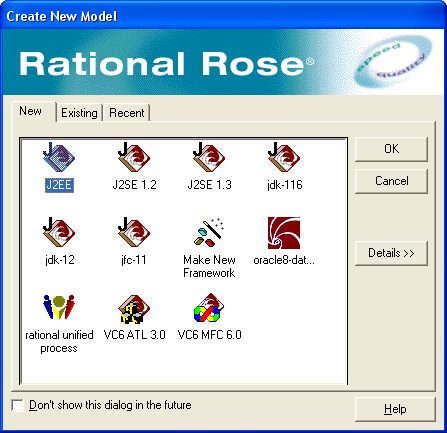Screen dimensions: 447x433
Task: Click the "J2EE" label text
Action: tap(59, 185)
